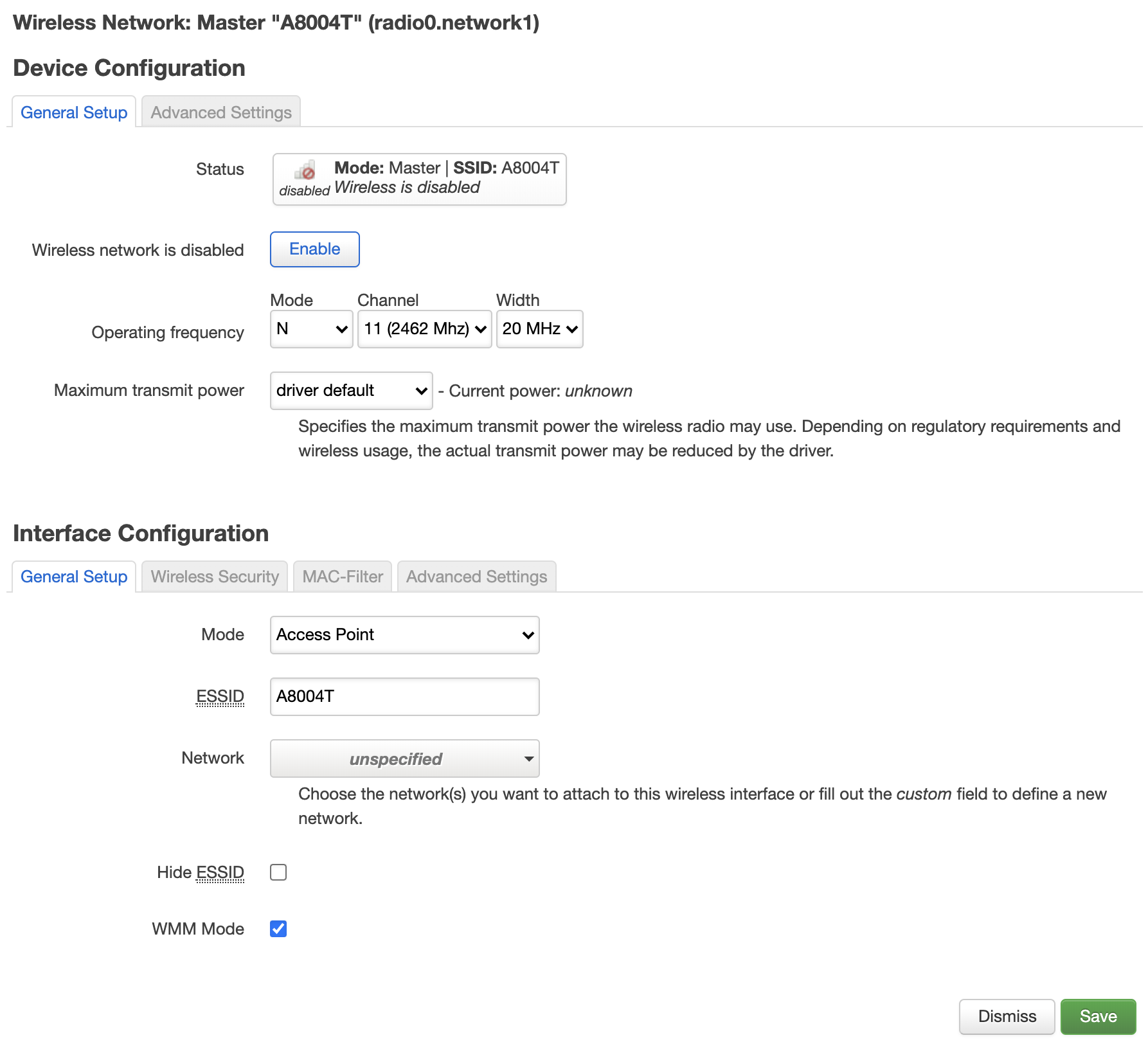The width and height of the screenshot is (1148, 1049).
Task: Click into the ESSID text field
Action: click(405, 697)
